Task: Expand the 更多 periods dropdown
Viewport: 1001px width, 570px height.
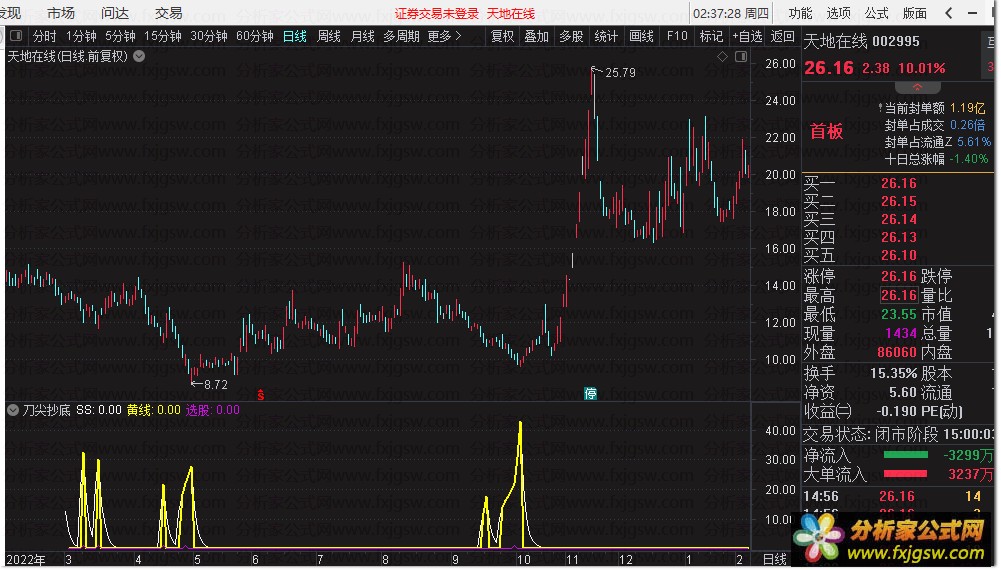Action: [x=444, y=36]
